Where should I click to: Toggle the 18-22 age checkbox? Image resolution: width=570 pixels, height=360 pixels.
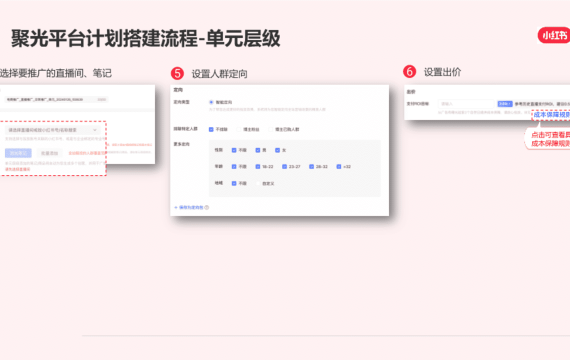pos(258,167)
